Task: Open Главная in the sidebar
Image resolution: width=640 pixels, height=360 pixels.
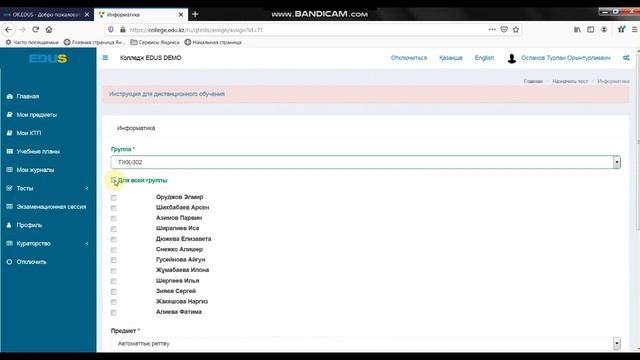Action: (x=28, y=96)
